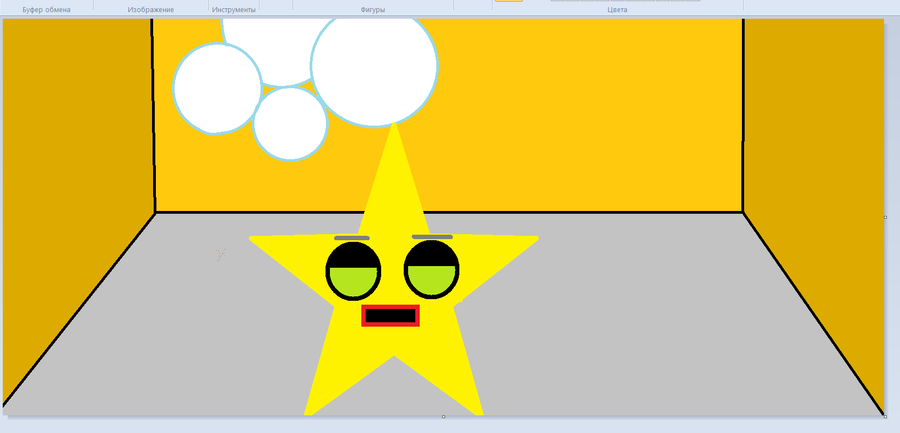Screen dimensions: 900x433
Task: Click the gray eyebrow above left eye
Action: [x=352, y=238]
